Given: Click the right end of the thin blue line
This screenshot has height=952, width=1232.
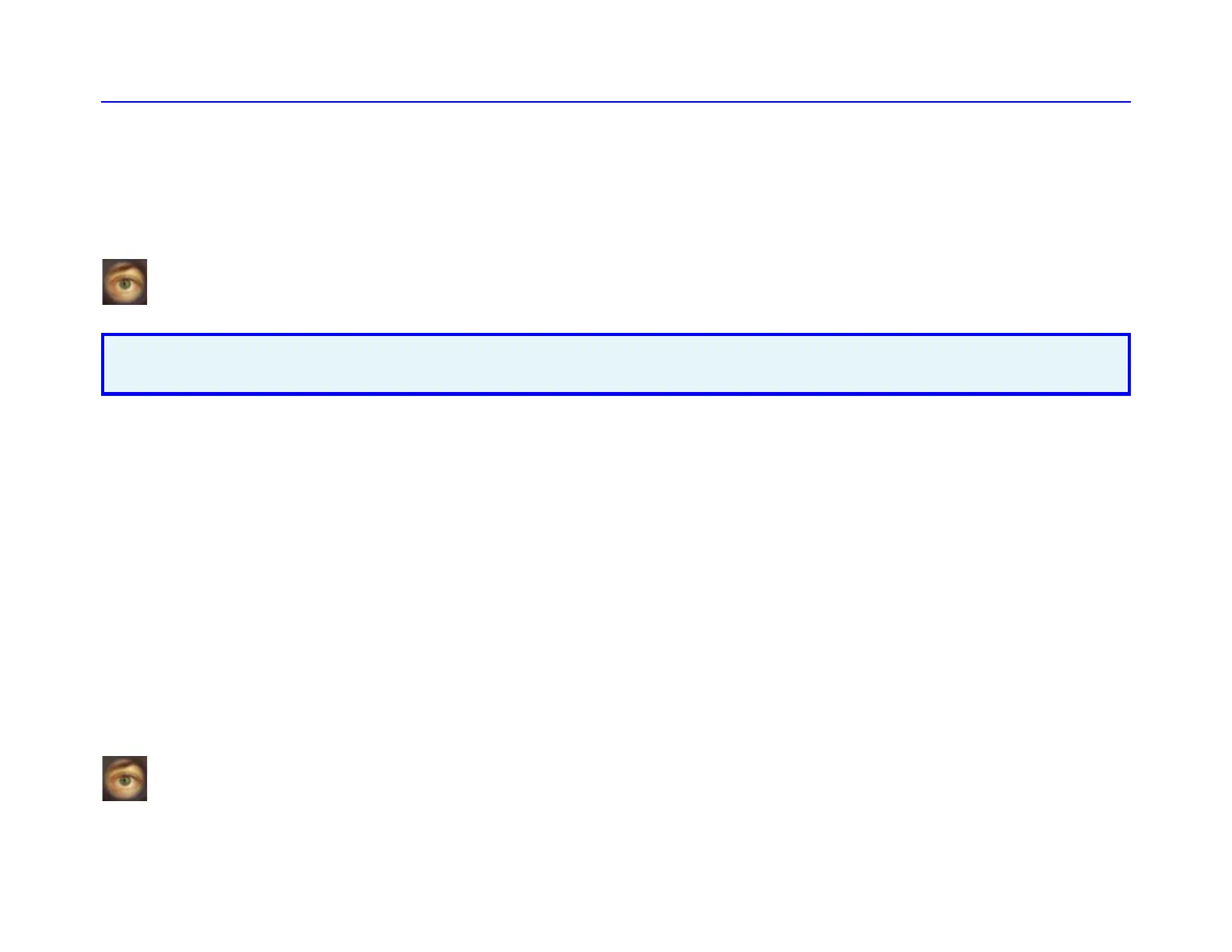Looking at the screenshot, I should tap(1128, 102).
